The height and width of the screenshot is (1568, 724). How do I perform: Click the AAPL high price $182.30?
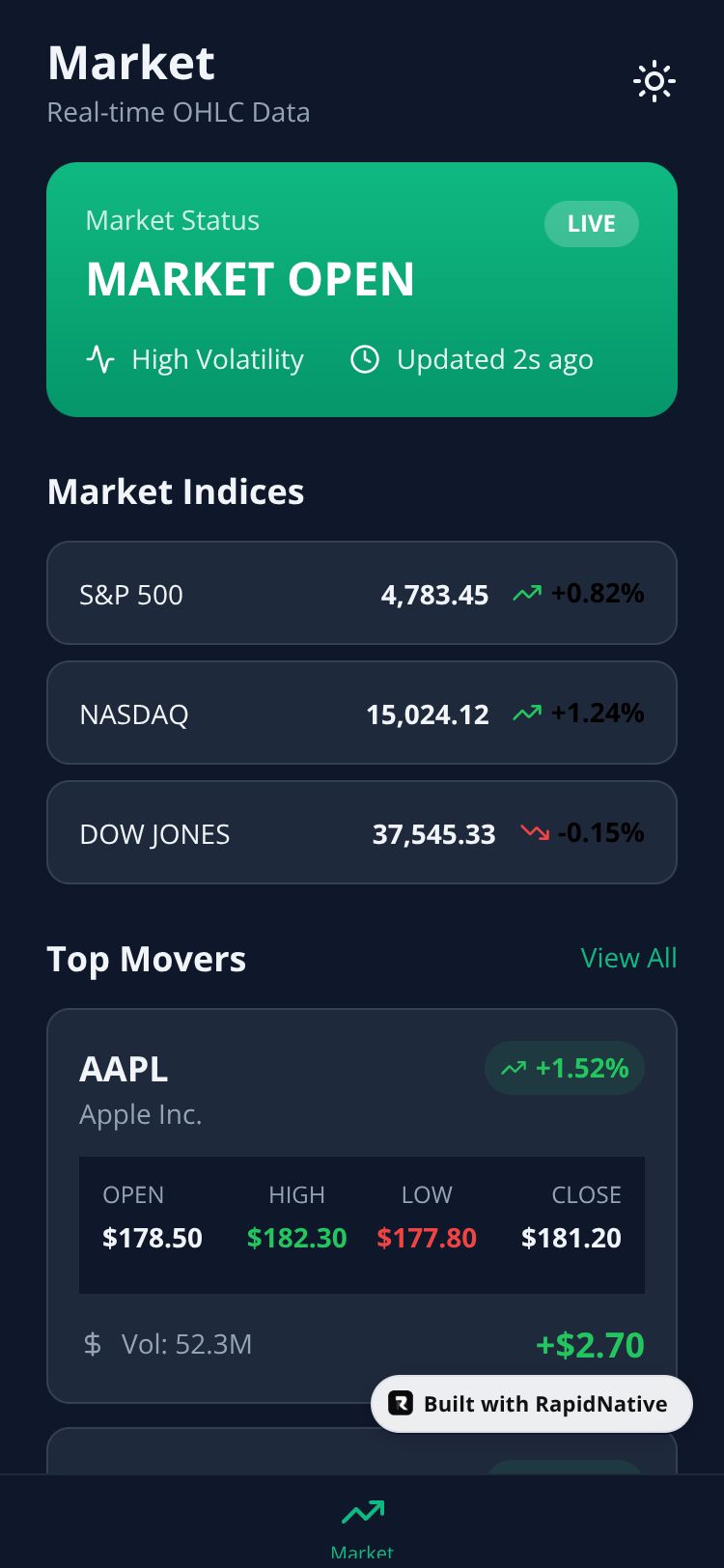tap(296, 1238)
